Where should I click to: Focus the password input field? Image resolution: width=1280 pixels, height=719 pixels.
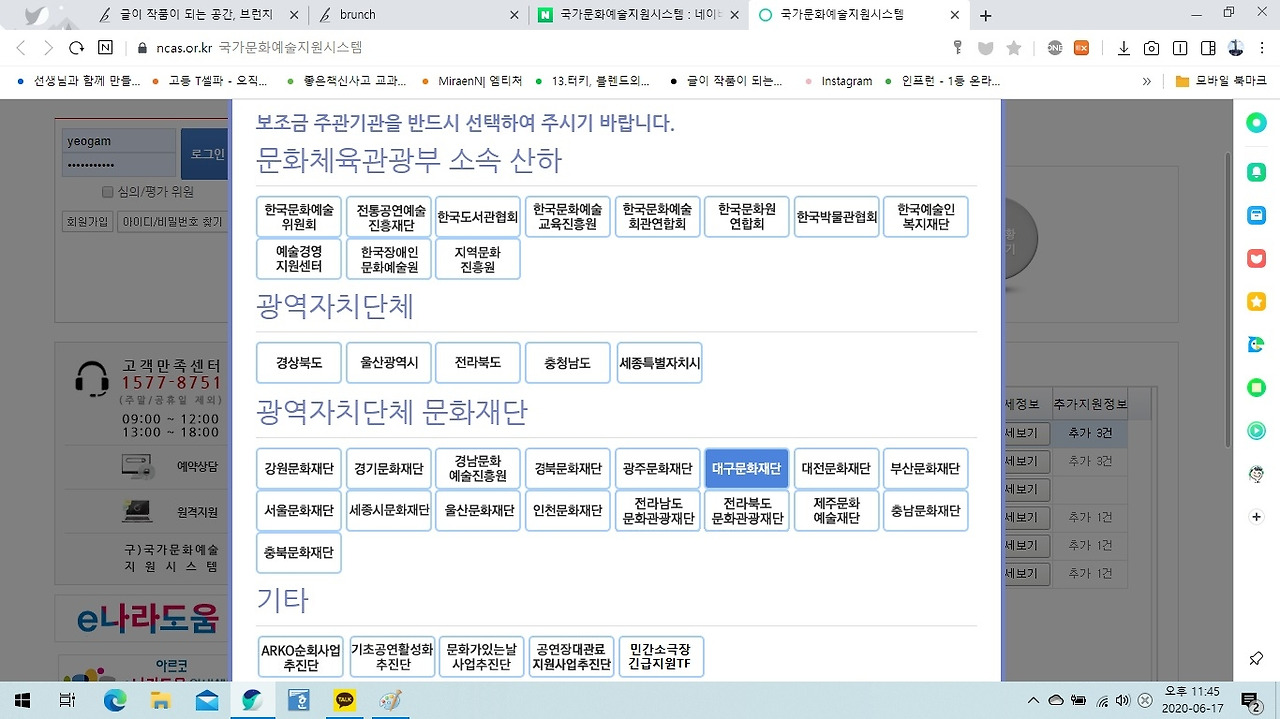coord(118,165)
